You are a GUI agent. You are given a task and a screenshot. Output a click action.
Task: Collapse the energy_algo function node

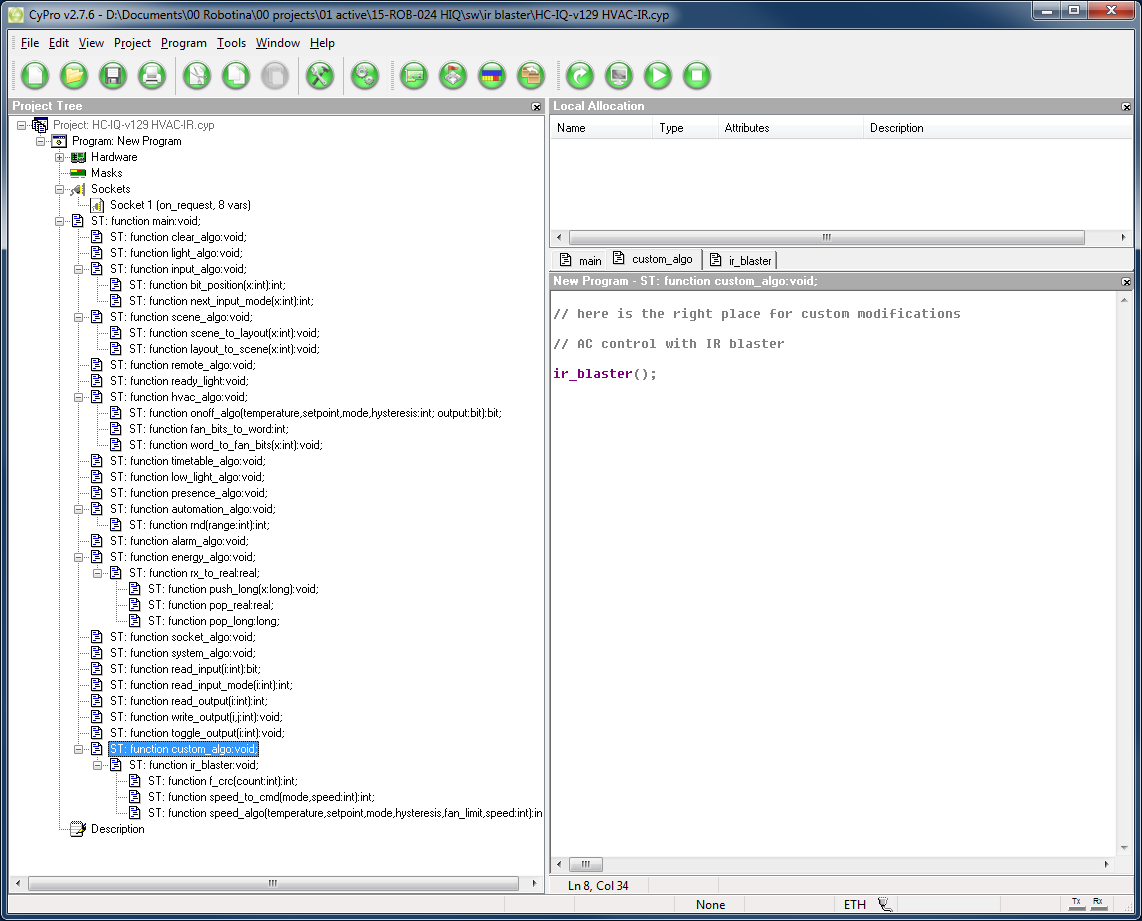pyautogui.click(x=79, y=557)
